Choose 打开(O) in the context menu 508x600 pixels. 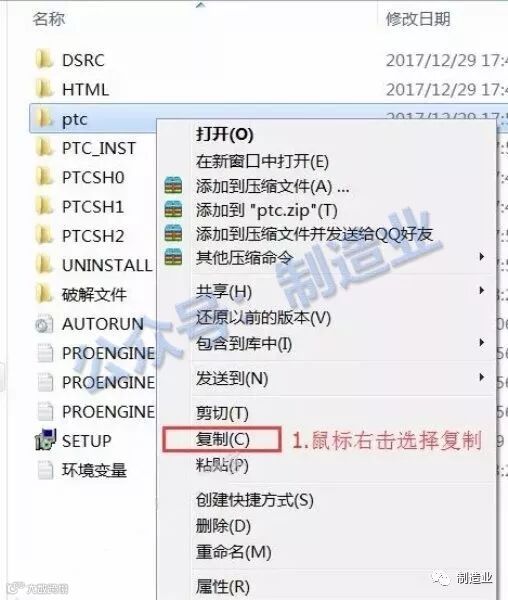225,134
